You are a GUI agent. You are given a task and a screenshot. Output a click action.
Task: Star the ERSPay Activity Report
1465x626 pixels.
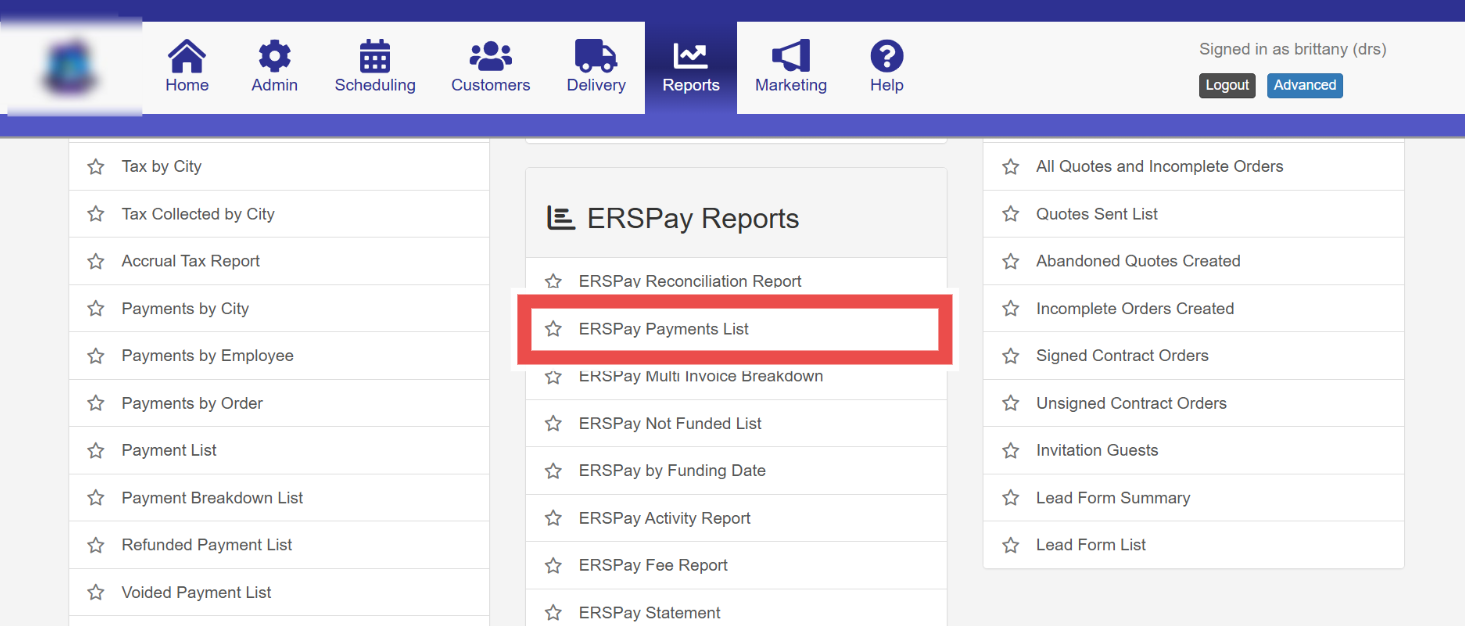coord(553,519)
